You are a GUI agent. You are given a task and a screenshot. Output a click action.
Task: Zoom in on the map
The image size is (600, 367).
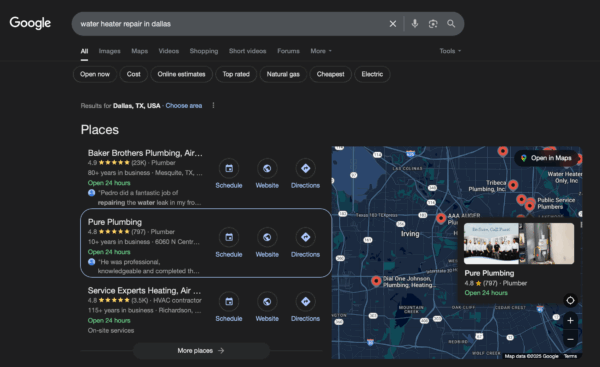(x=570, y=321)
